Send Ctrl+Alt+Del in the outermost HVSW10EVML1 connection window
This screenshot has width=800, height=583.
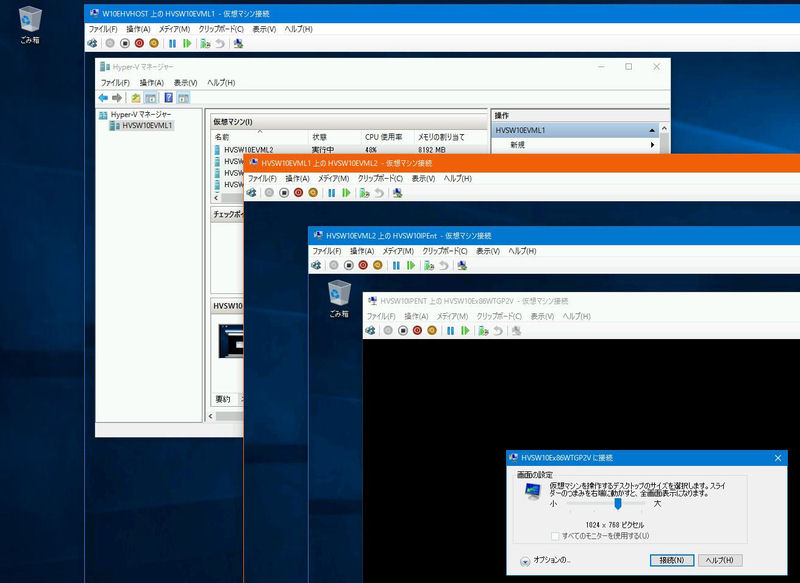pos(92,43)
